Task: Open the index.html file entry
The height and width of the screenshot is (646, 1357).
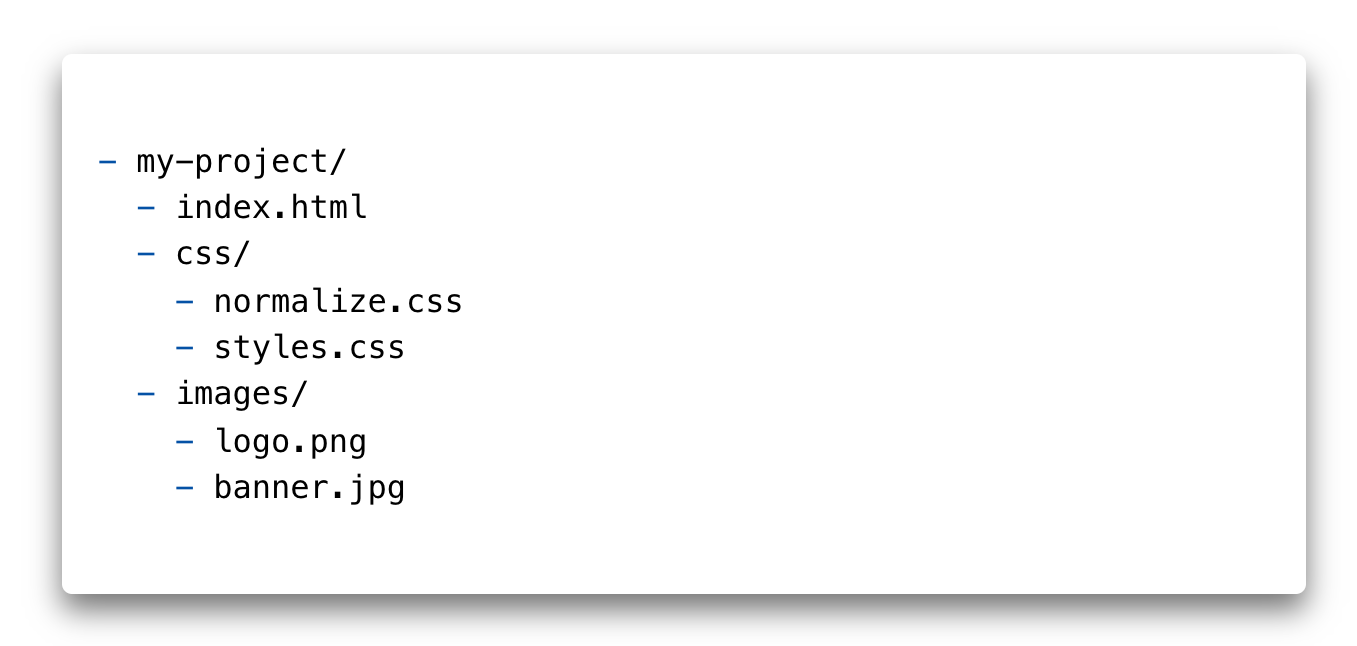Action: click(272, 208)
